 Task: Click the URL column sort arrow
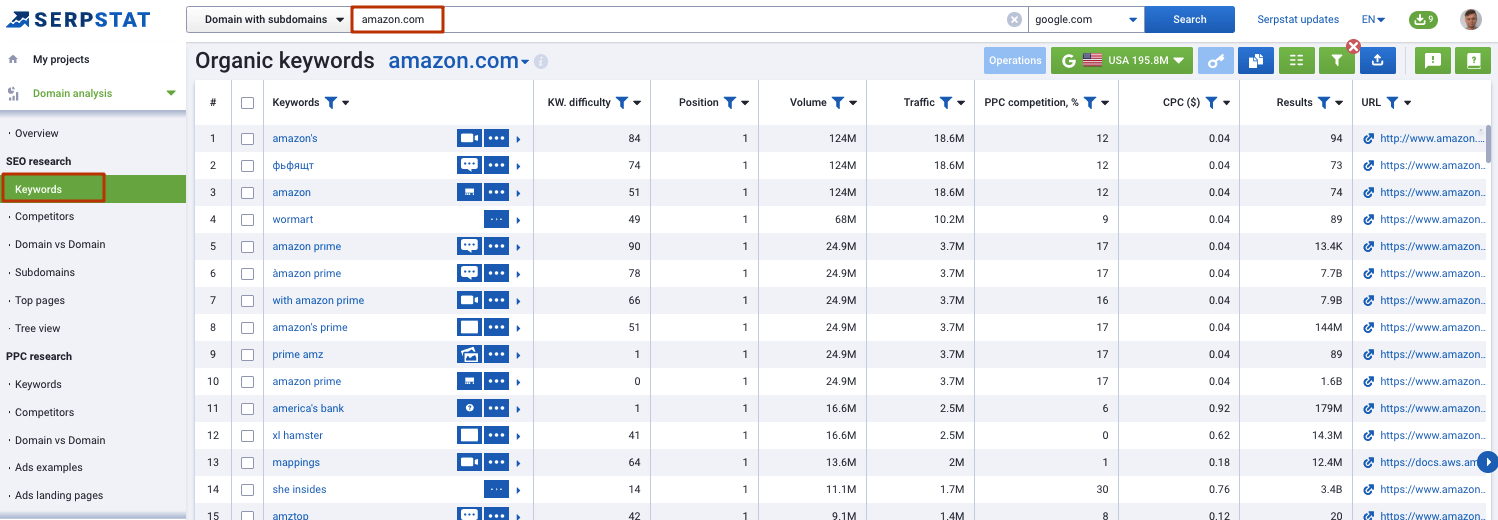click(1408, 103)
